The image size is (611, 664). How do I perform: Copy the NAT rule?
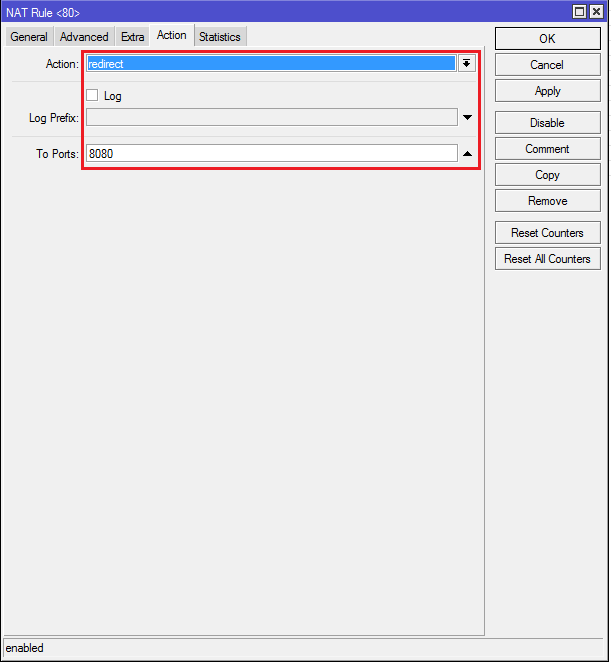coord(547,175)
